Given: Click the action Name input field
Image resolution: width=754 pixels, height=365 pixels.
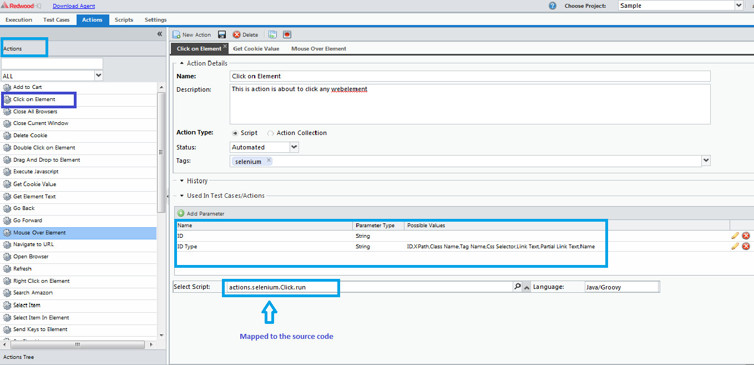Looking at the screenshot, I should pyautogui.click(x=470, y=76).
